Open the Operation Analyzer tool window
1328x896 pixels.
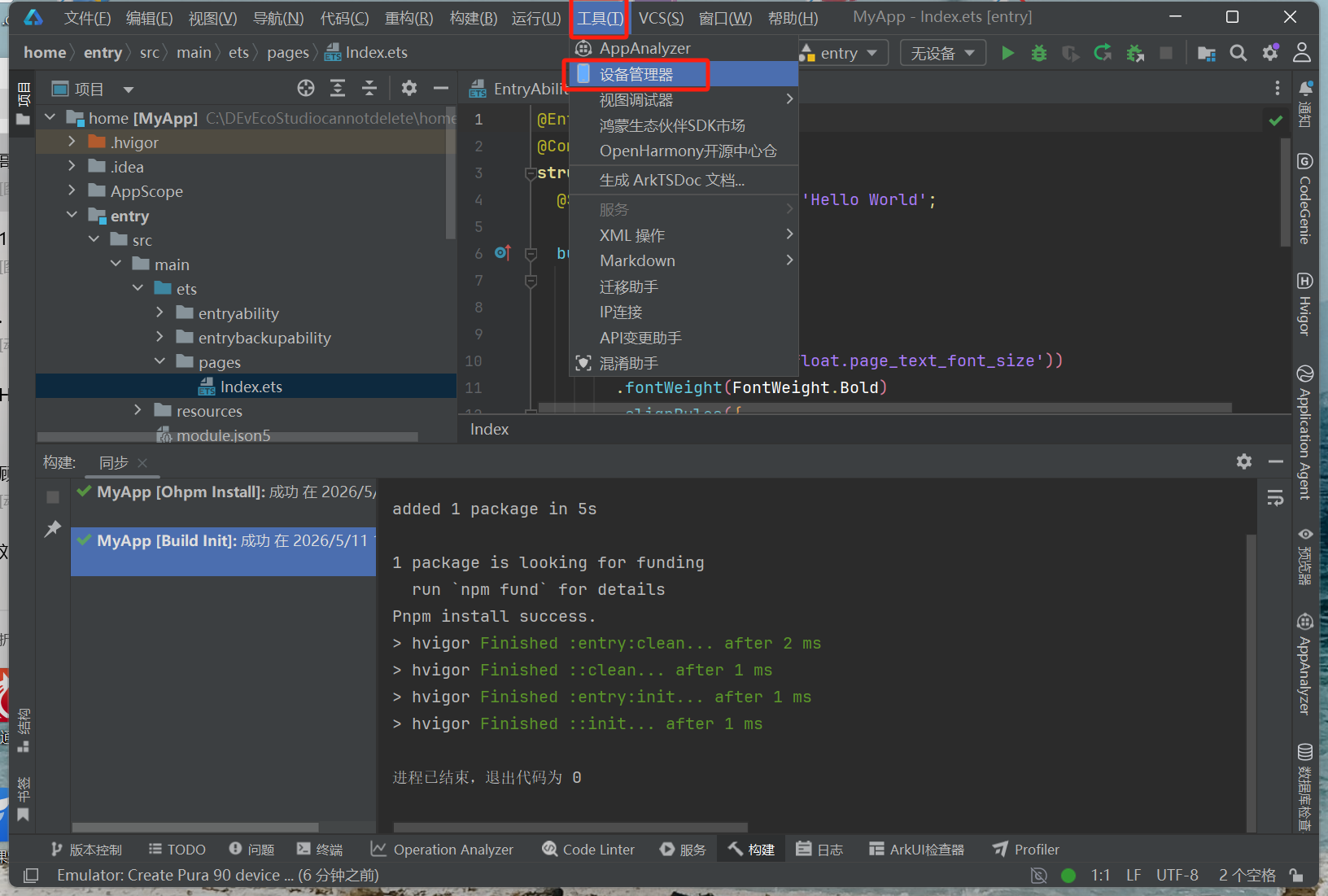[442, 850]
